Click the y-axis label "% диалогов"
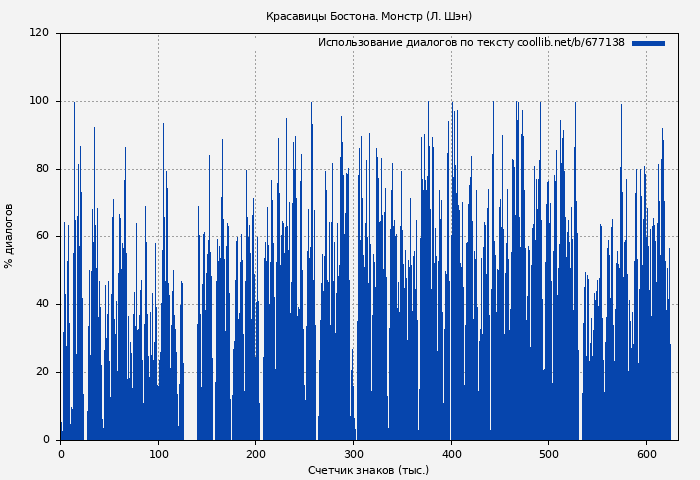 coord(10,236)
